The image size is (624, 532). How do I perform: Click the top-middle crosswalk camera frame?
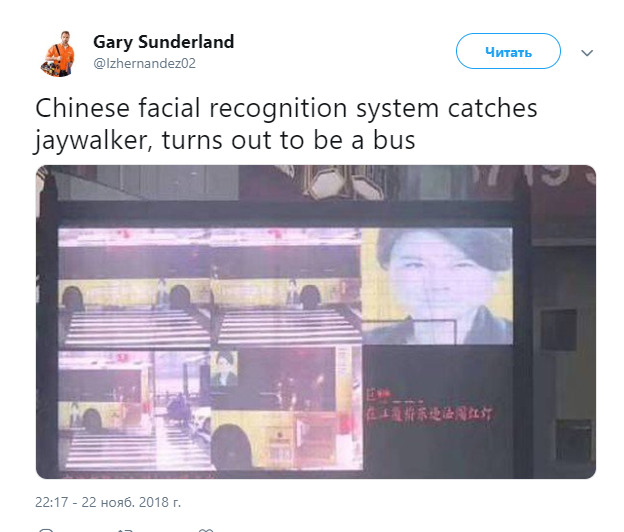click(x=287, y=287)
